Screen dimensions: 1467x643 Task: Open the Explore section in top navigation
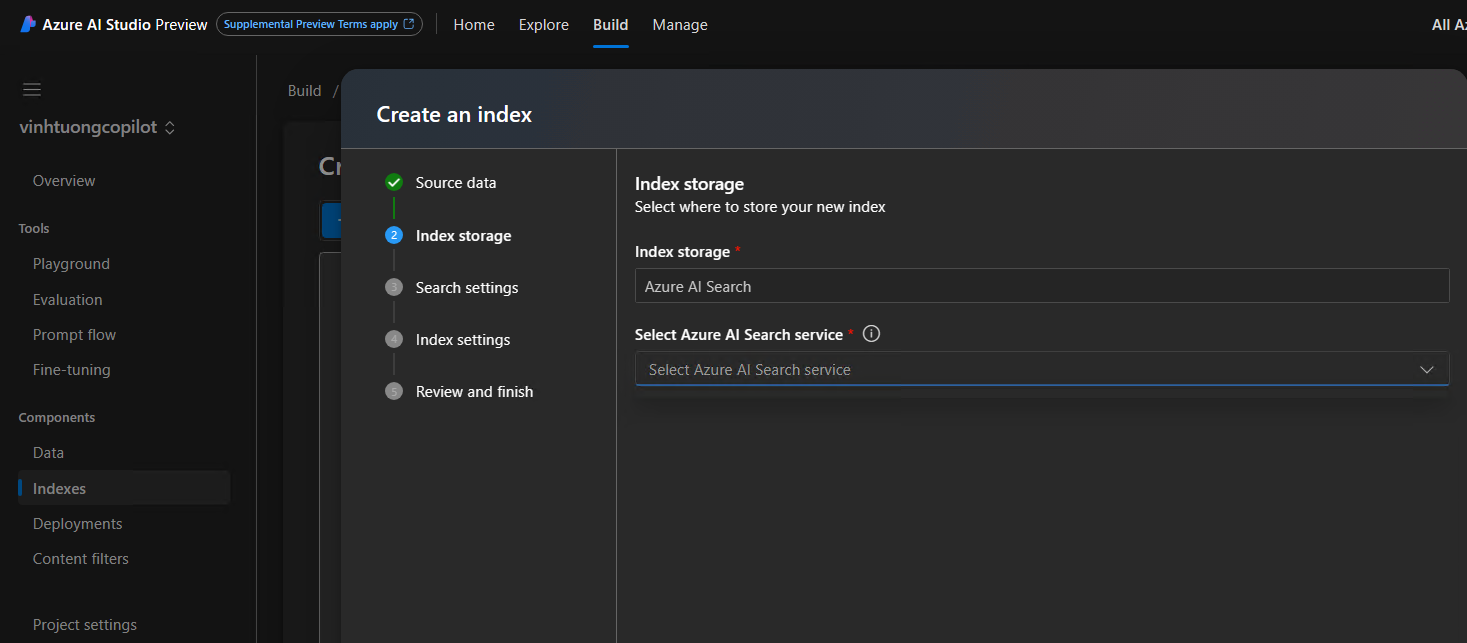coord(543,25)
